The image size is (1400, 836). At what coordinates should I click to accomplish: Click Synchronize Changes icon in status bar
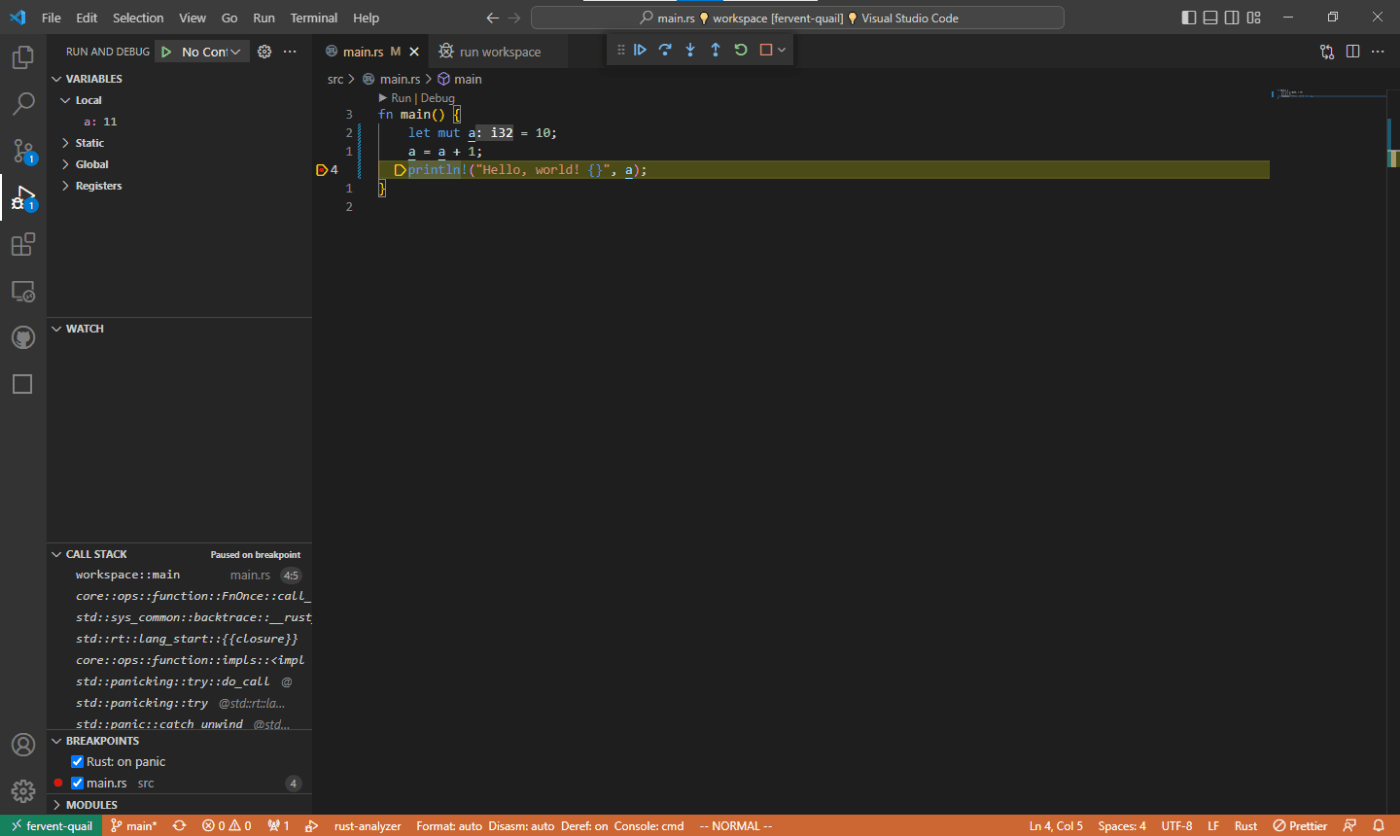click(179, 826)
